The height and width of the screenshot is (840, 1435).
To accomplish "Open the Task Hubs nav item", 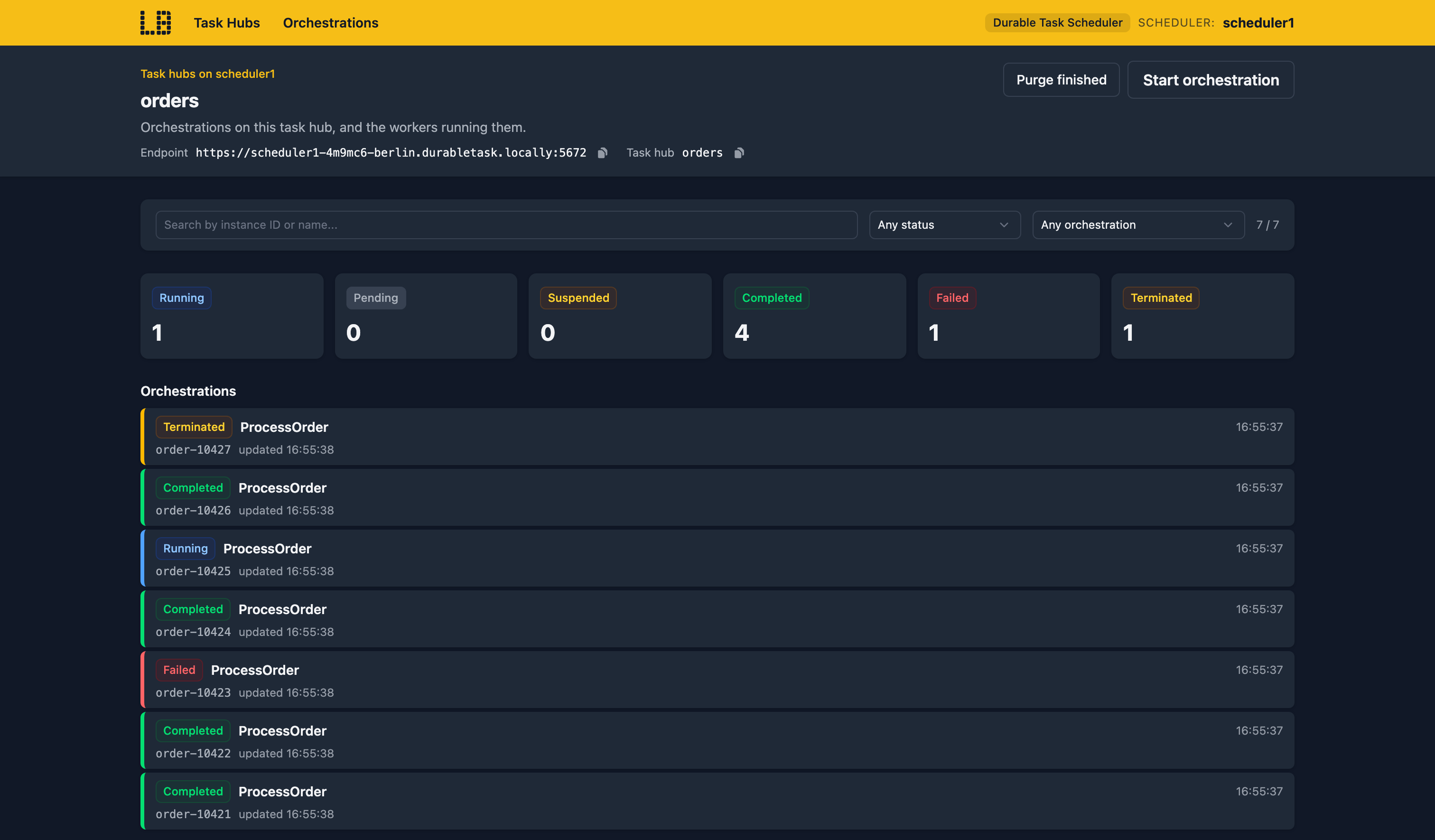I will 227,23.
